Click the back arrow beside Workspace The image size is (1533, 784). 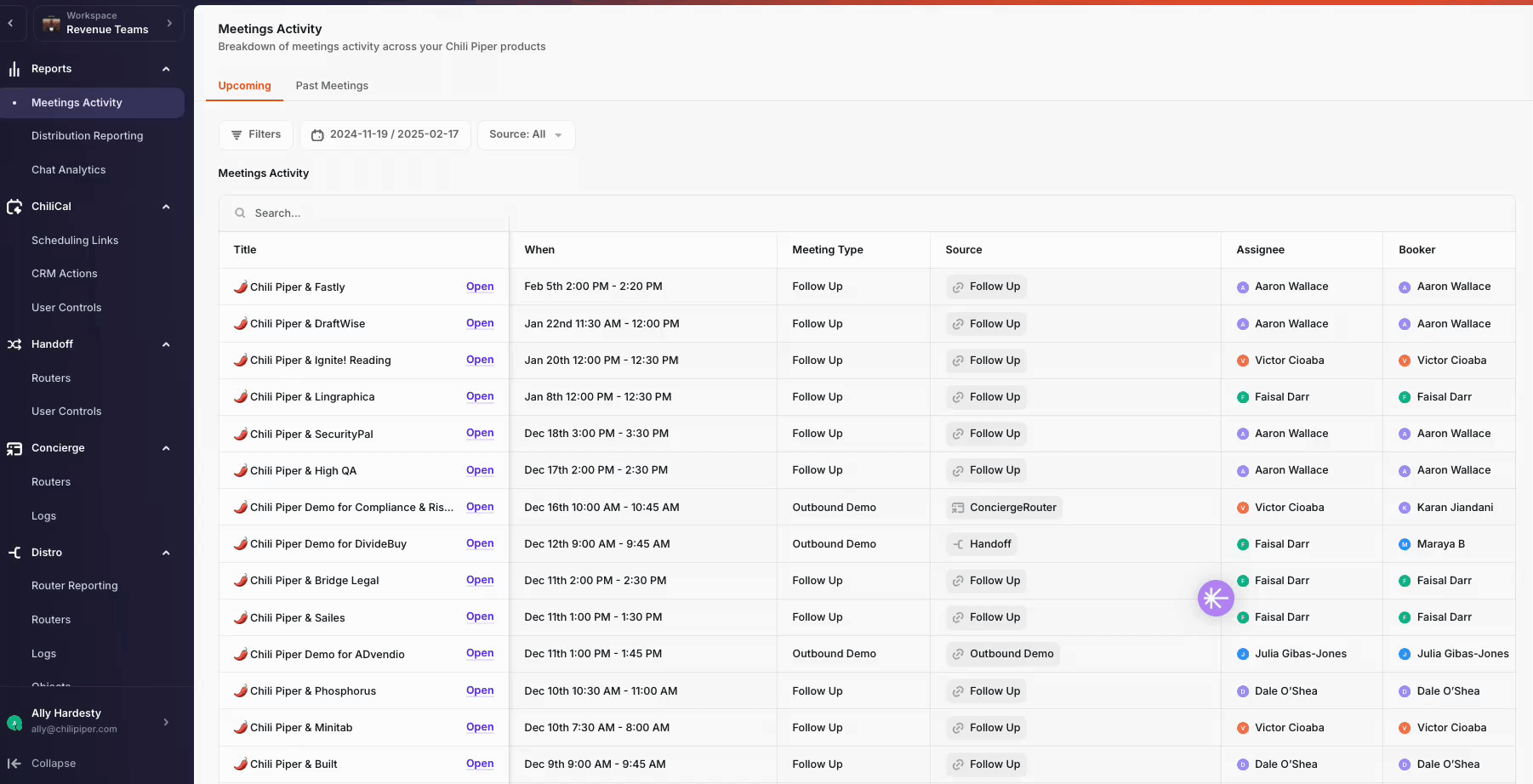click(x=10, y=24)
